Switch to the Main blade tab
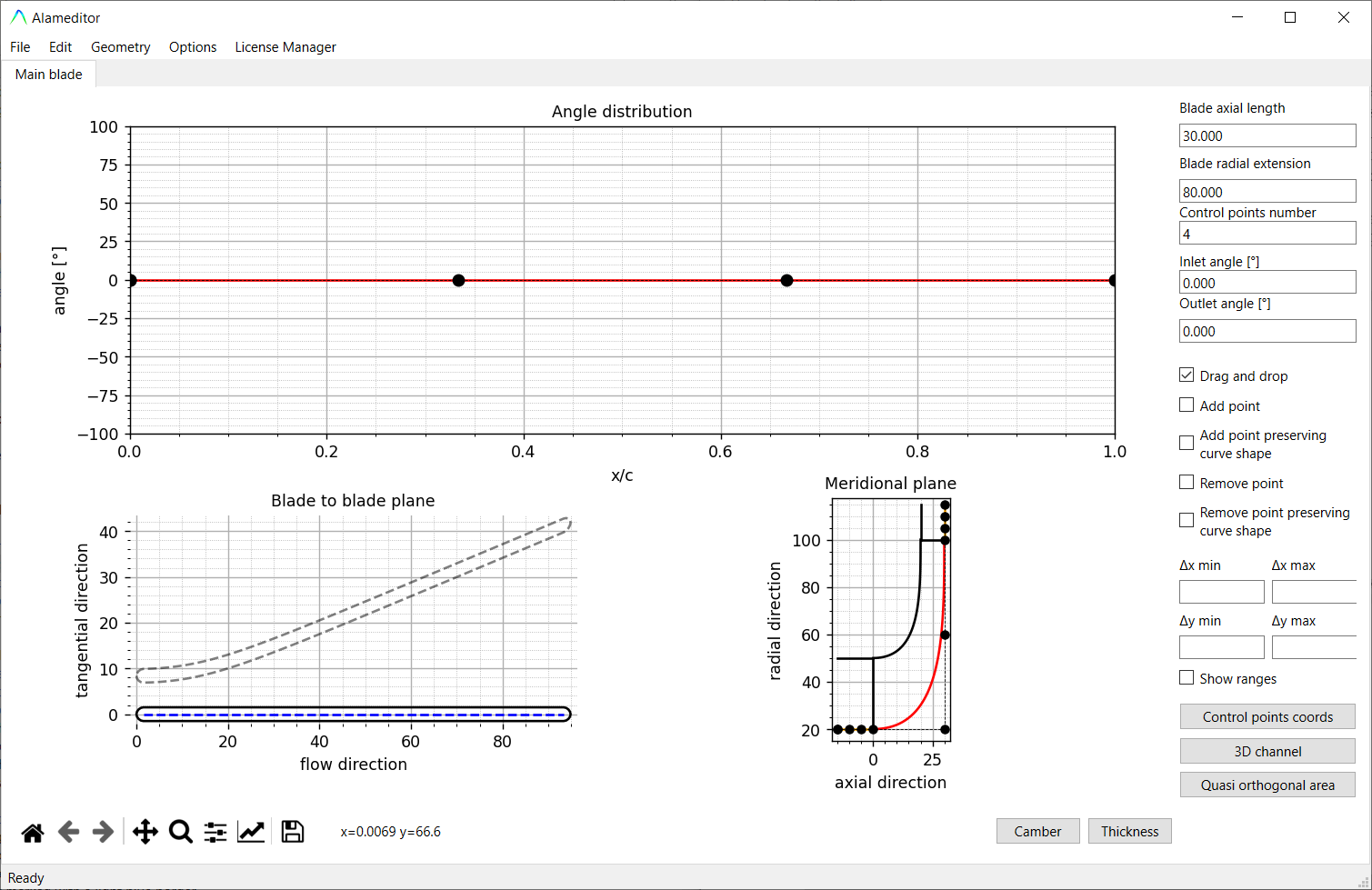The image size is (1372, 890). tap(49, 75)
